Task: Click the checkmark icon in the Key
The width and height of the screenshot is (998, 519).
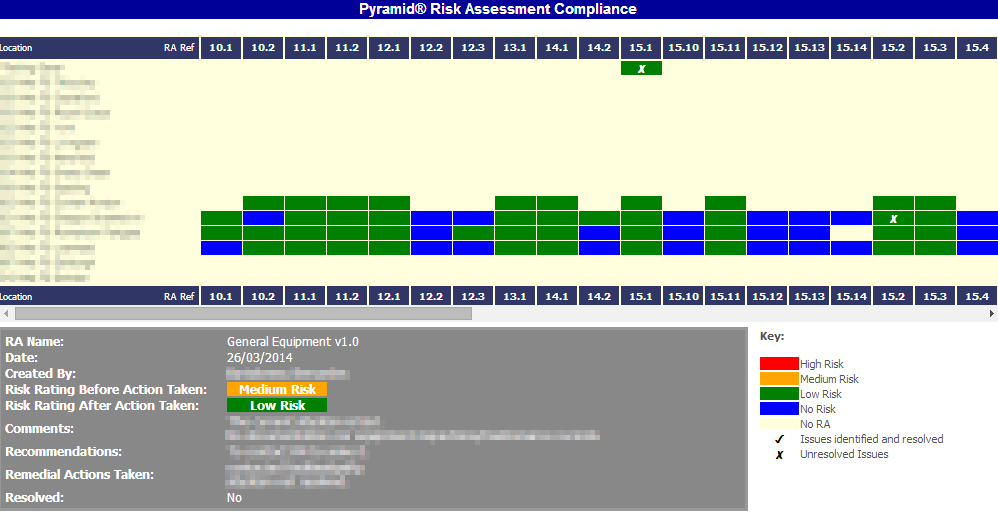Action: pos(779,439)
